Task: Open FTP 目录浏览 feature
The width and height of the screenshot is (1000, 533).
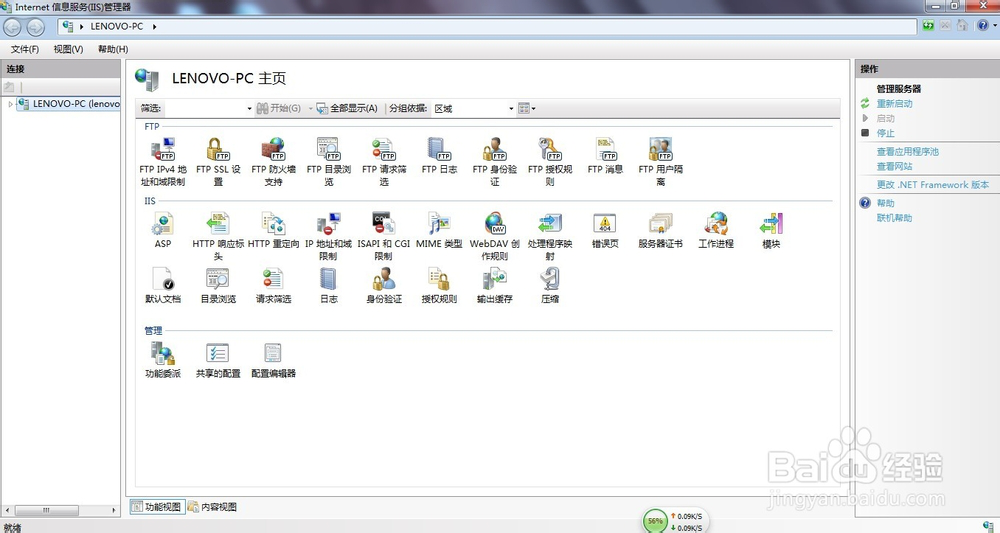Action: point(328,162)
